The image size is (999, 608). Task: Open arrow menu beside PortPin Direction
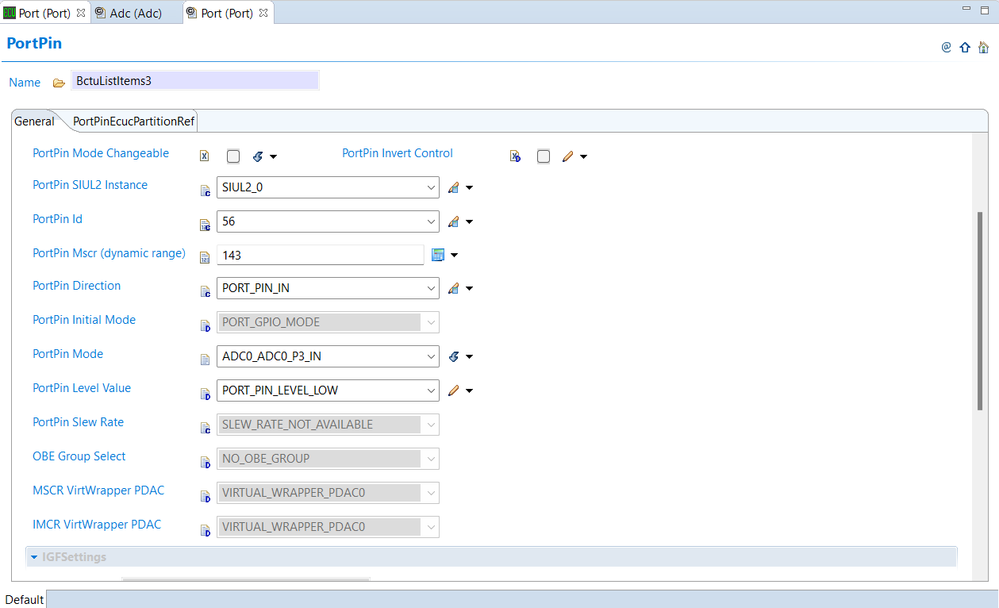click(470, 289)
